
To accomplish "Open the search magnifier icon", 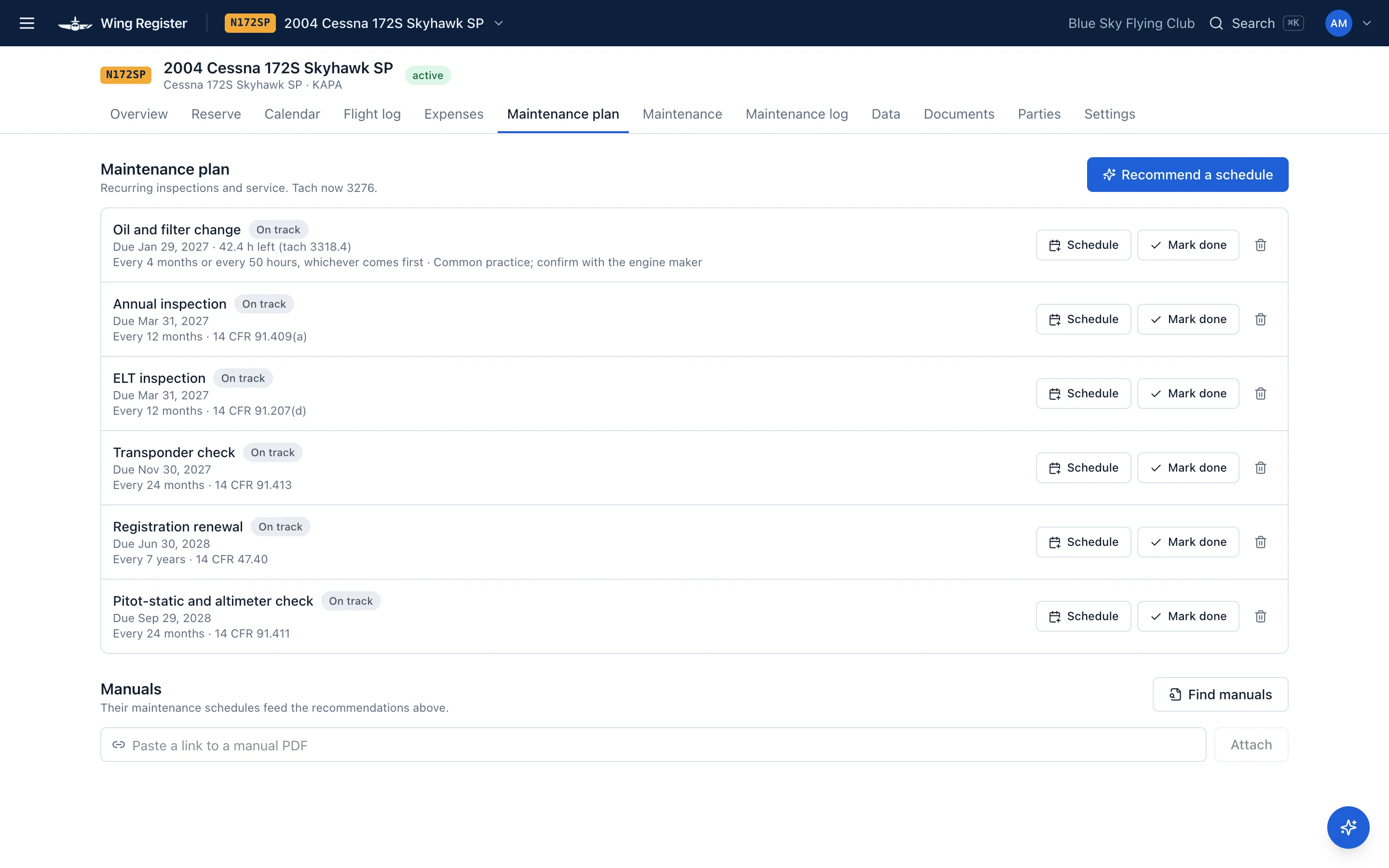I will [x=1216, y=23].
